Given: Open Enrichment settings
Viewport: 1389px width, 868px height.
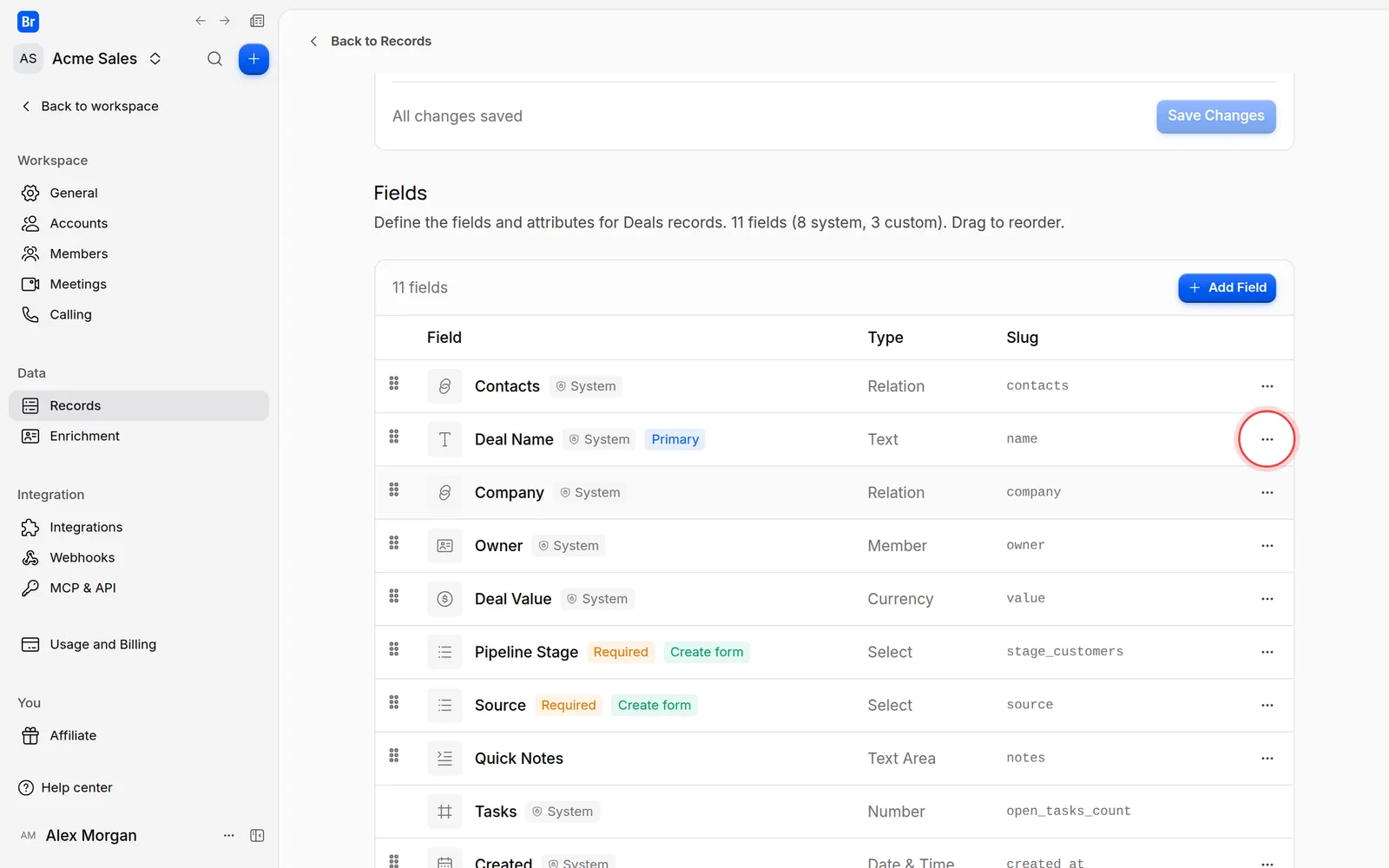Looking at the screenshot, I should (x=139, y=436).
